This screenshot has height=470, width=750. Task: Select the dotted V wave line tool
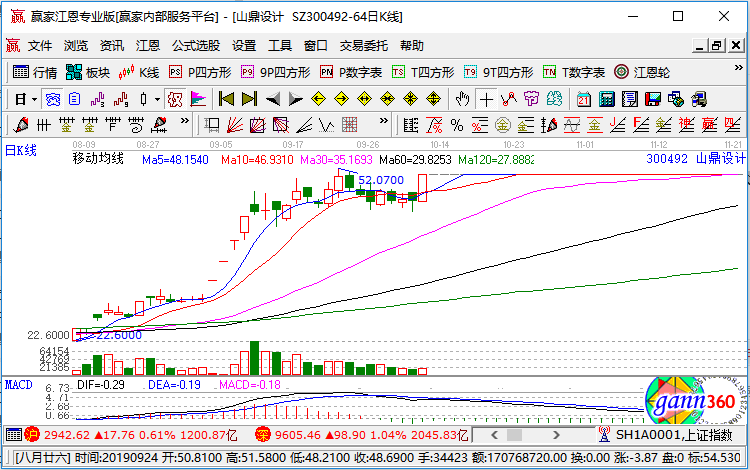(327, 125)
